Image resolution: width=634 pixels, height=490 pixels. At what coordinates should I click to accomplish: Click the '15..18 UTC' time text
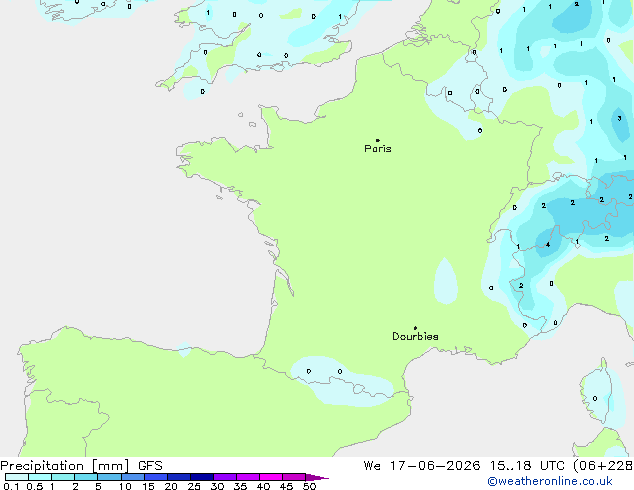[527, 466]
